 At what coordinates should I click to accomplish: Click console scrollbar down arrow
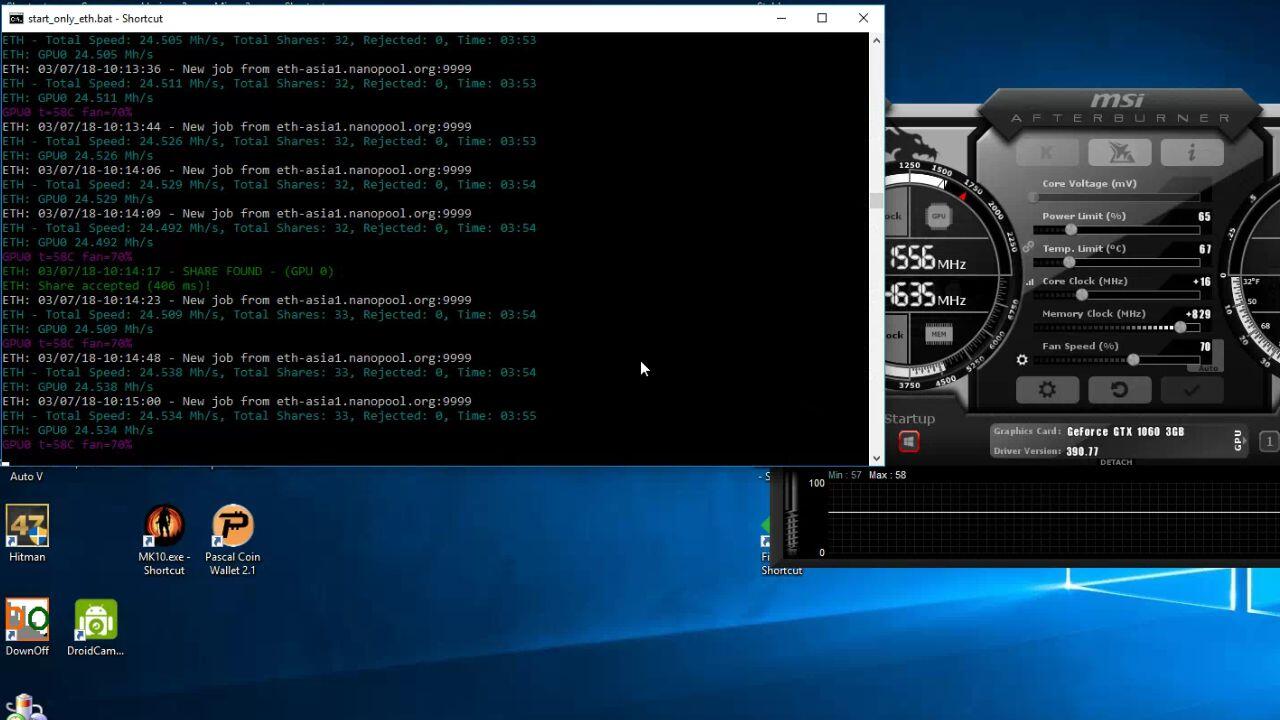click(x=876, y=458)
